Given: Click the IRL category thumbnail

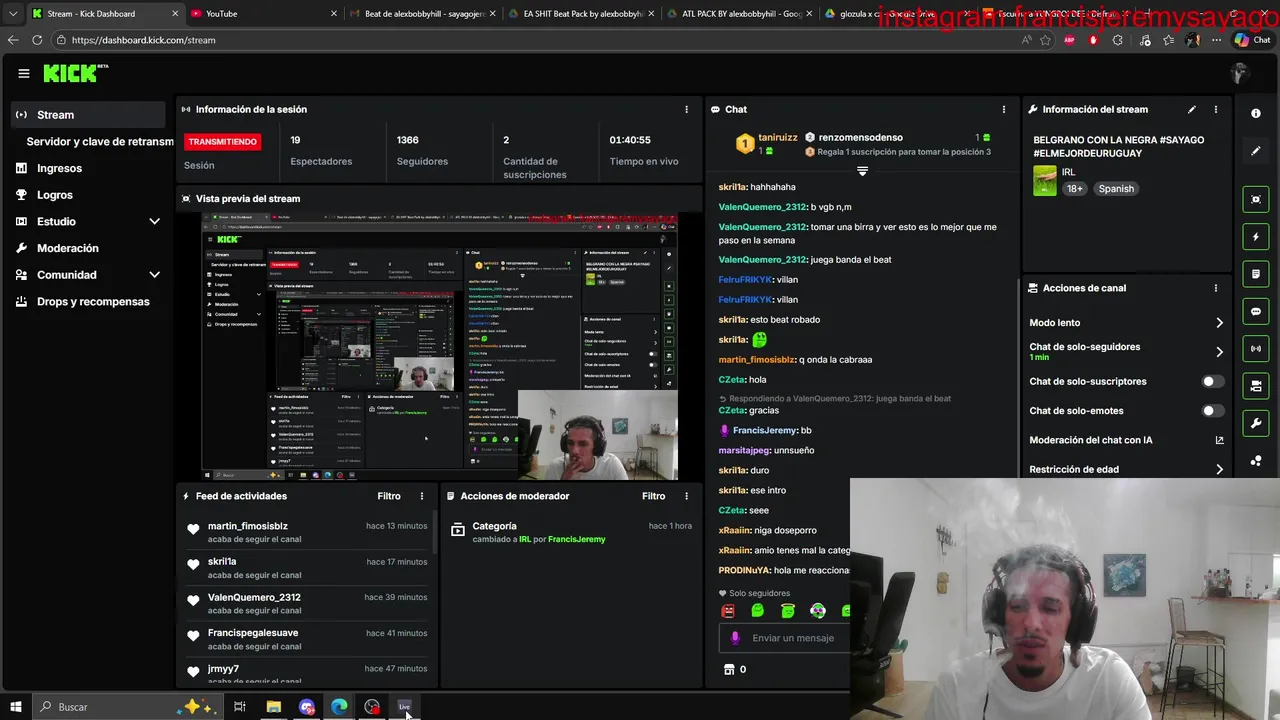Looking at the screenshot, I should pyautogui.click(x=1045, y=181).
